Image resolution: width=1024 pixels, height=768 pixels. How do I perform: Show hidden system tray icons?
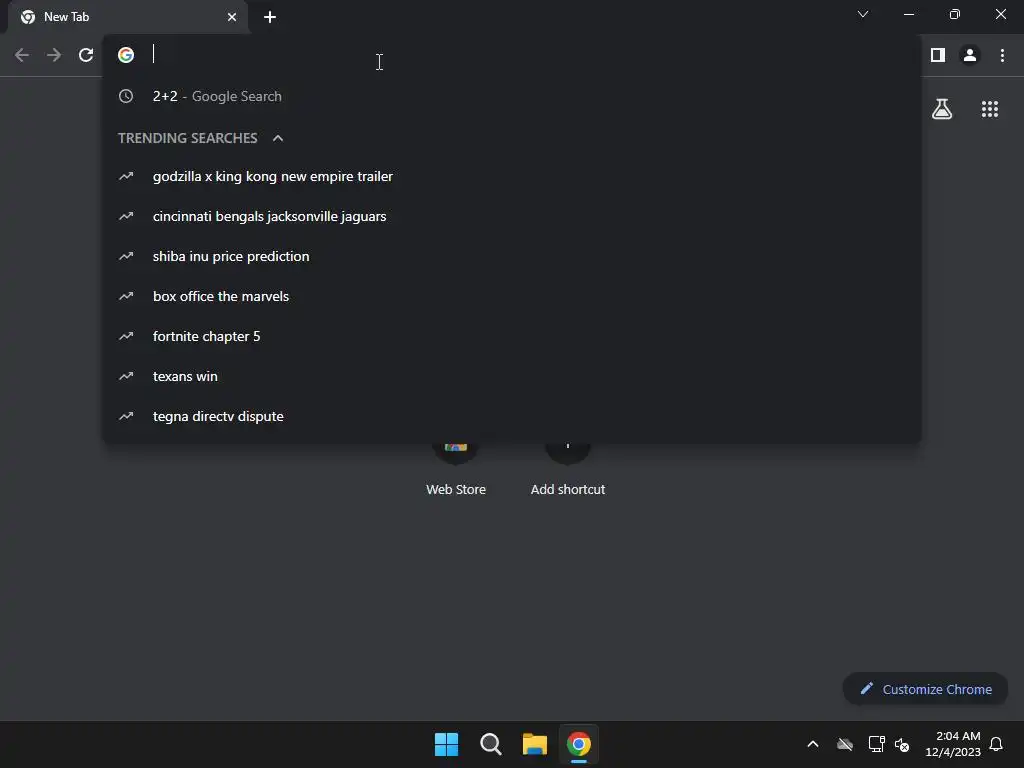813,744
